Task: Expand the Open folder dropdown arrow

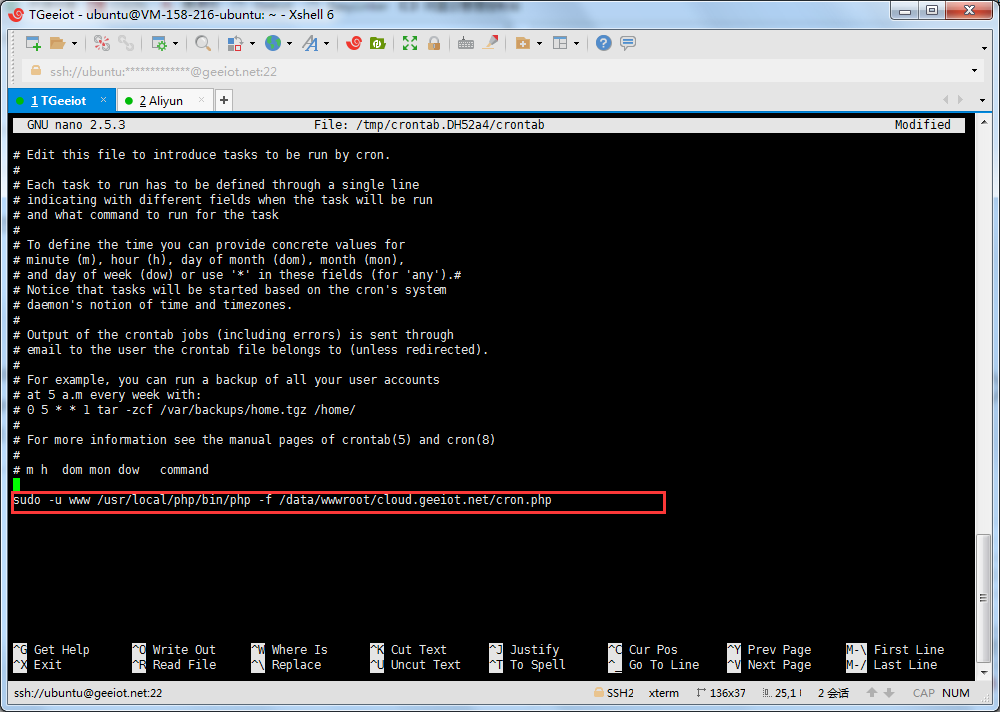Action: (74, 44)
